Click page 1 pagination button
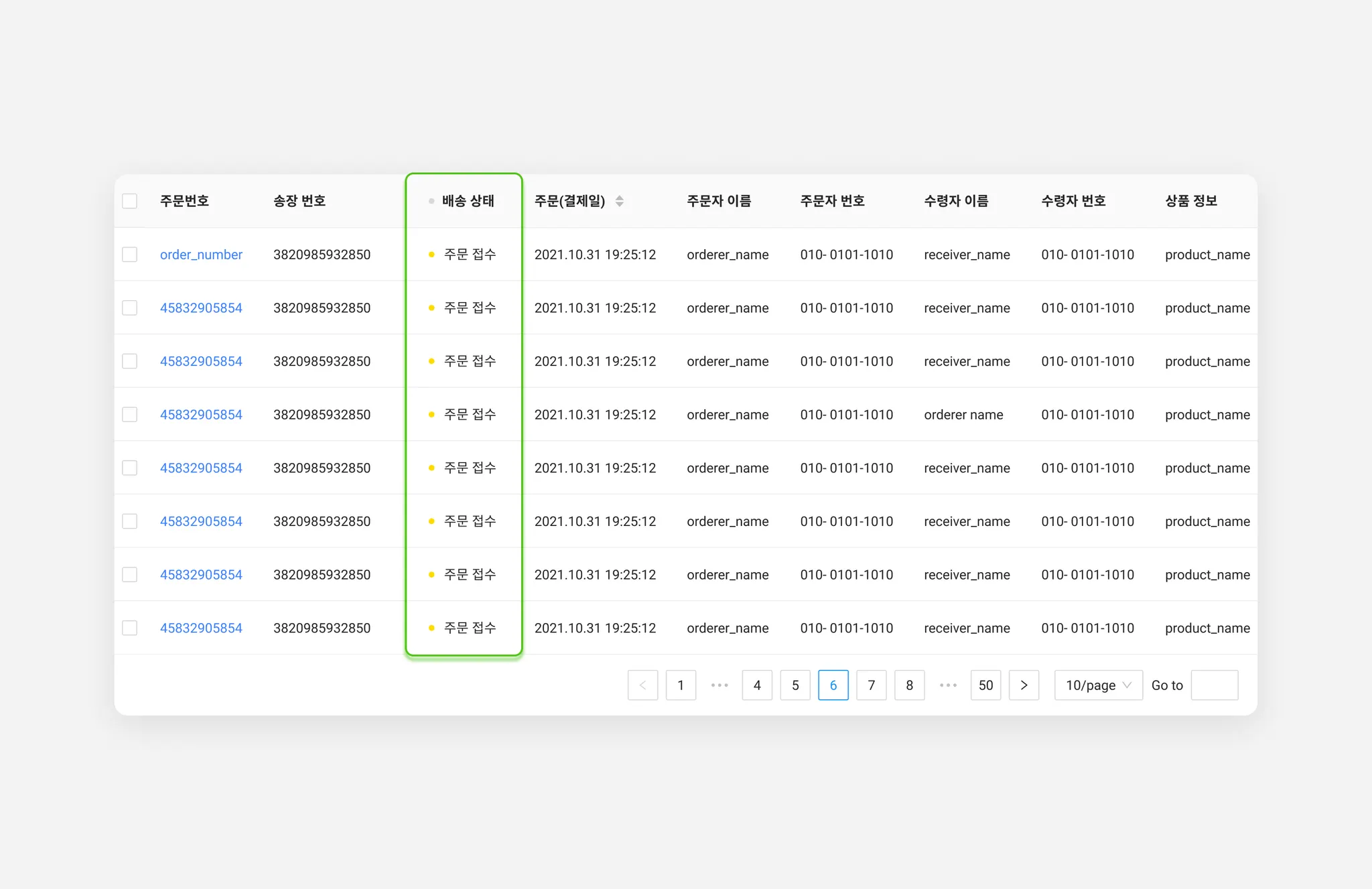This screenshot has width=1372, height=889. 681,685
